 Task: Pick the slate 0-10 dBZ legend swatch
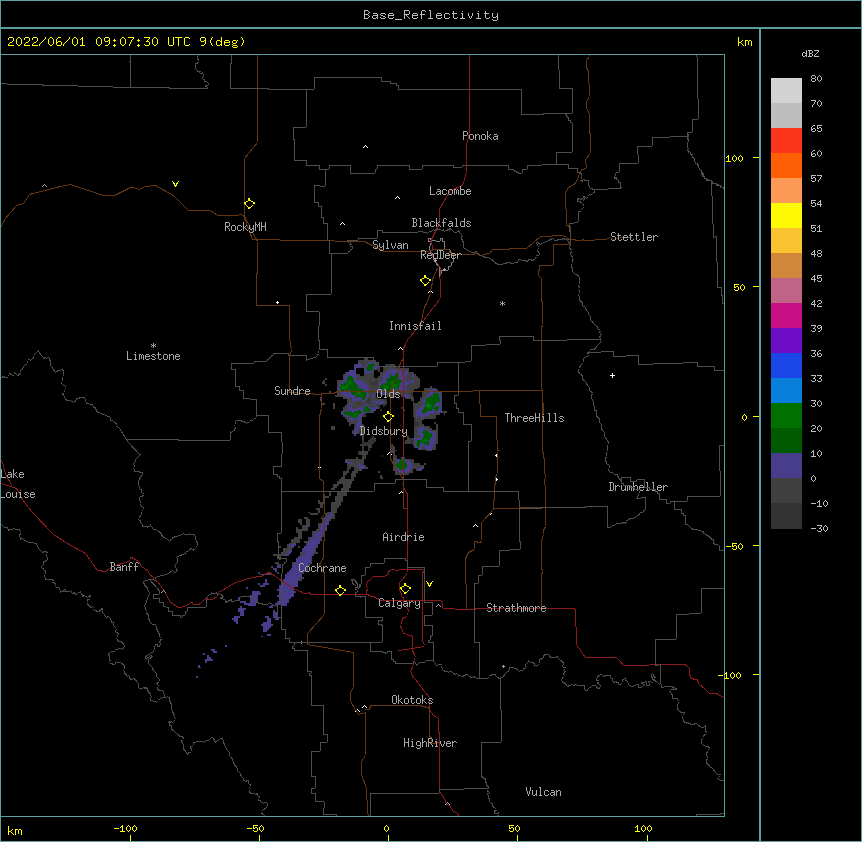point(786,466)
